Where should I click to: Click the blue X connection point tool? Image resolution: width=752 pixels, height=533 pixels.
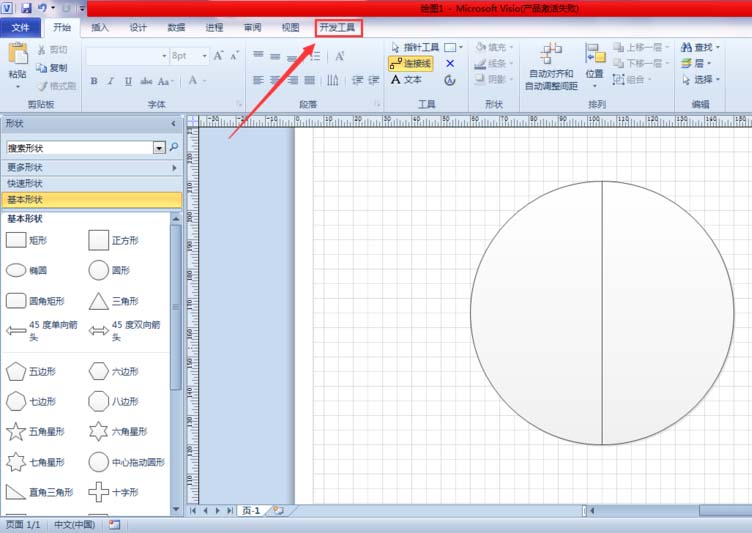coord(450,63)
